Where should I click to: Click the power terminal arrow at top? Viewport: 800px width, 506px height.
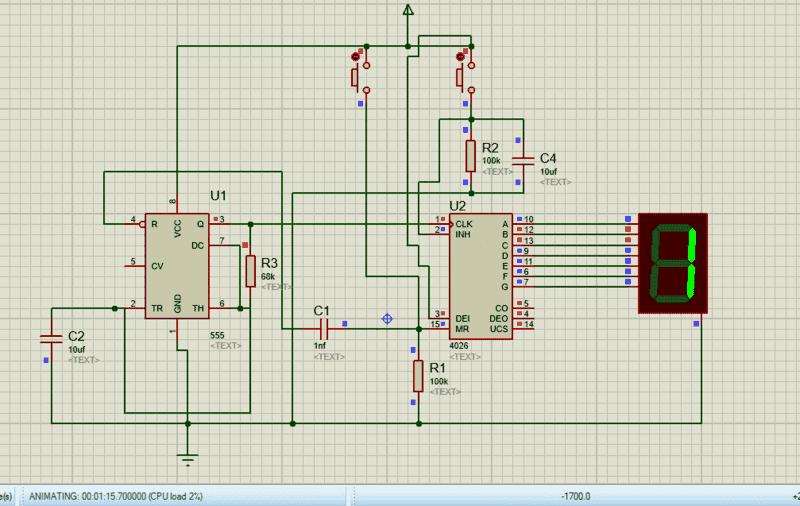coord(408,11)
